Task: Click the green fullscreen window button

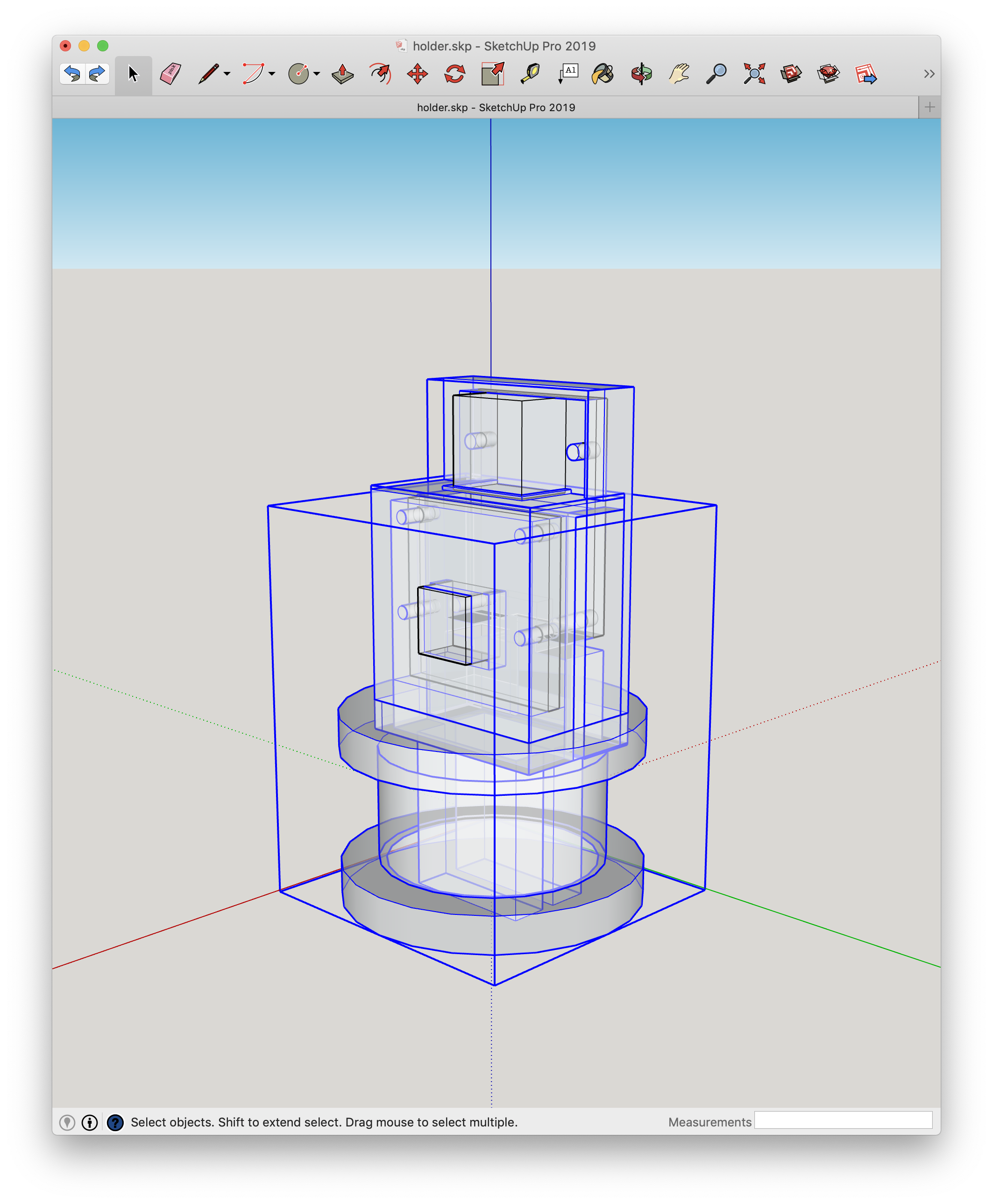Action: pos(103,46)
